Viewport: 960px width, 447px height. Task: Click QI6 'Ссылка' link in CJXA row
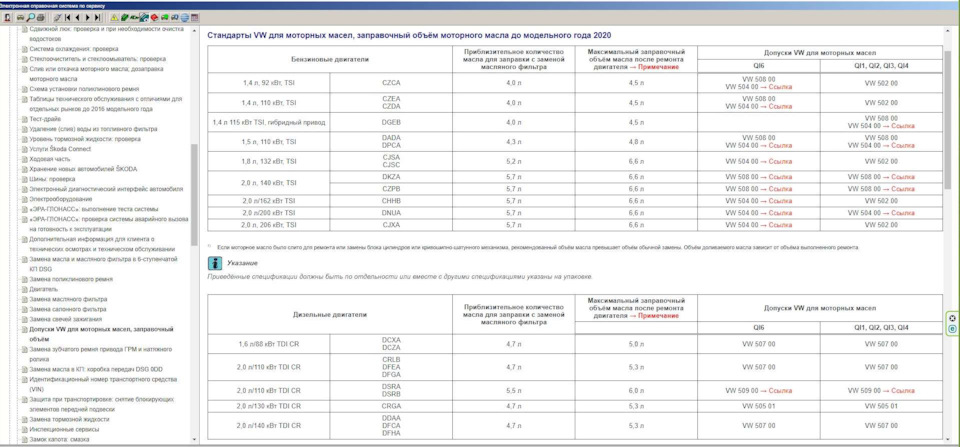point(780,225)
